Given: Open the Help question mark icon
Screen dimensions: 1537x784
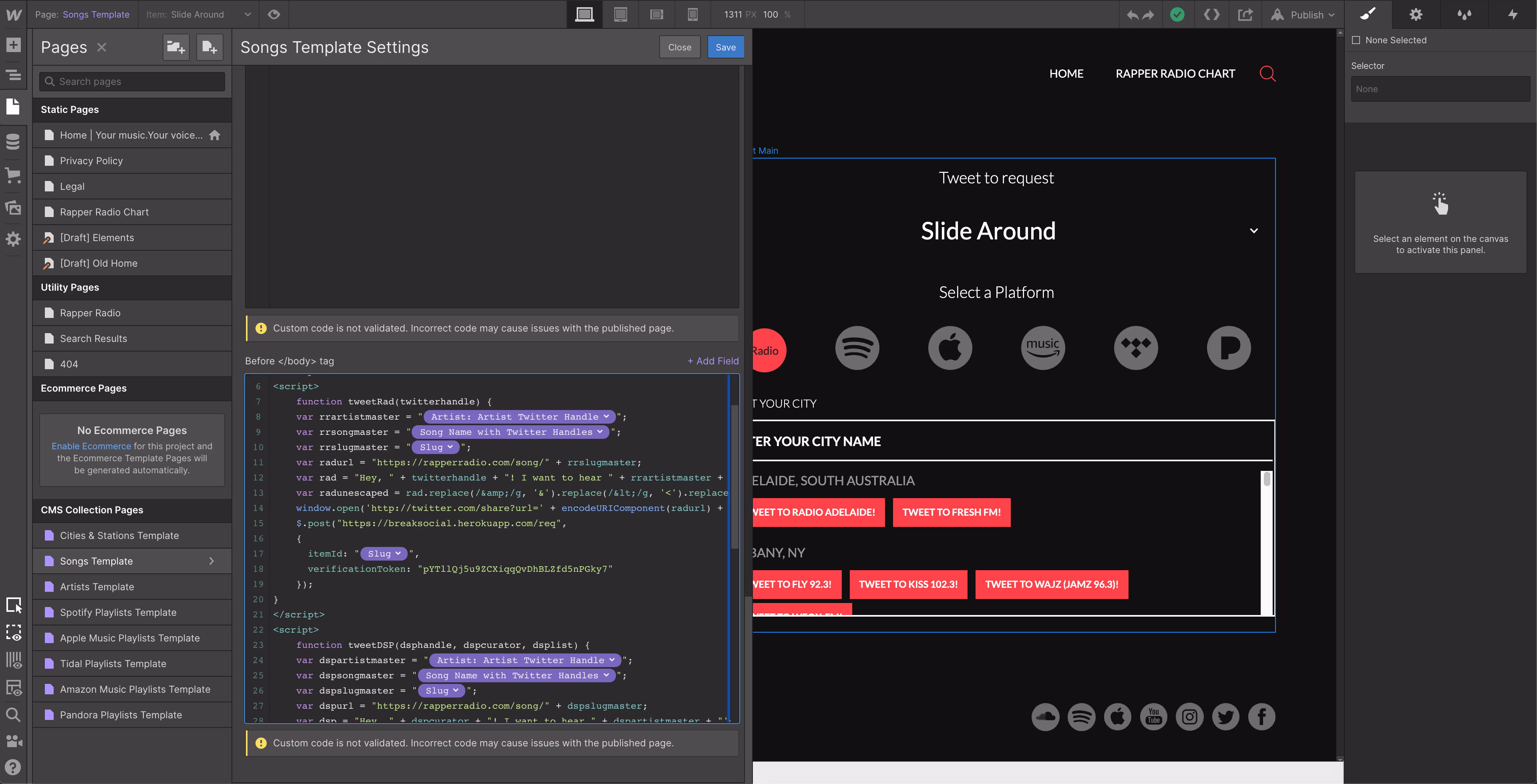Looking at the screenshot, I should pos(13,767).
